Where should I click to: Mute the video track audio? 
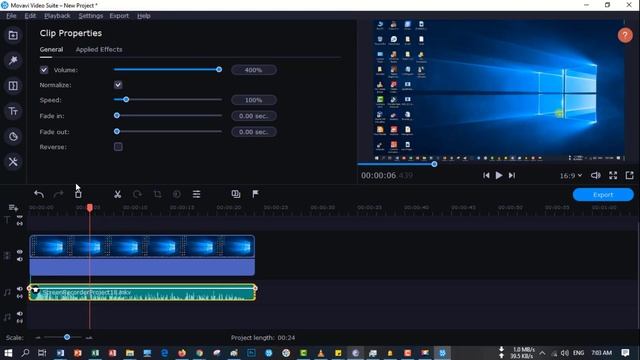20,259
